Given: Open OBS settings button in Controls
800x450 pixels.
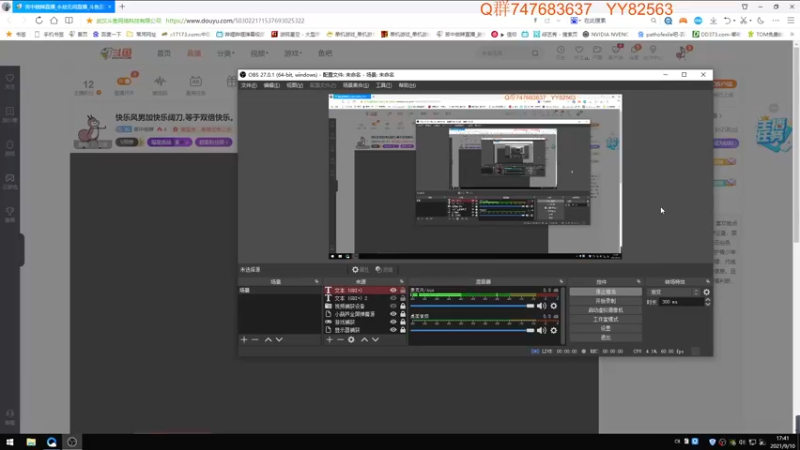Looking at the screenshot, I should (606, 329).
